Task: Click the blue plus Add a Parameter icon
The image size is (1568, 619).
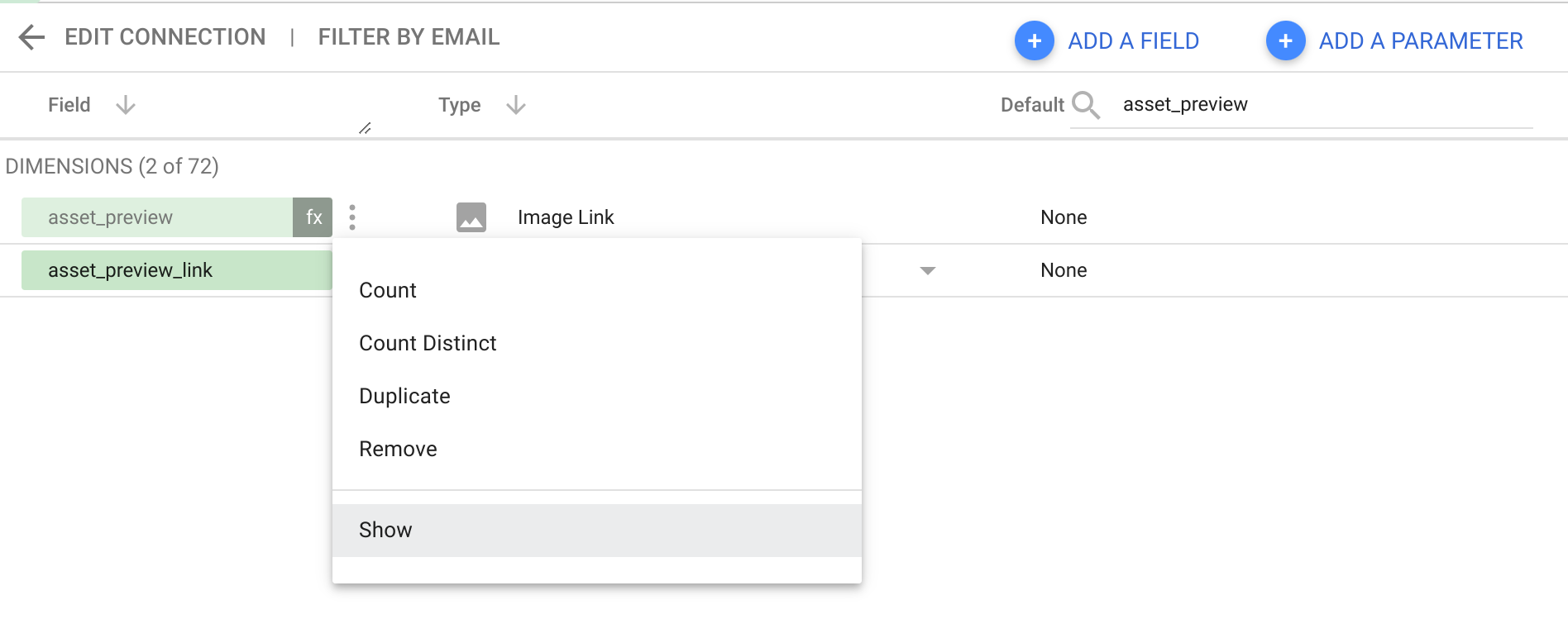Action: coord(1285,40)
